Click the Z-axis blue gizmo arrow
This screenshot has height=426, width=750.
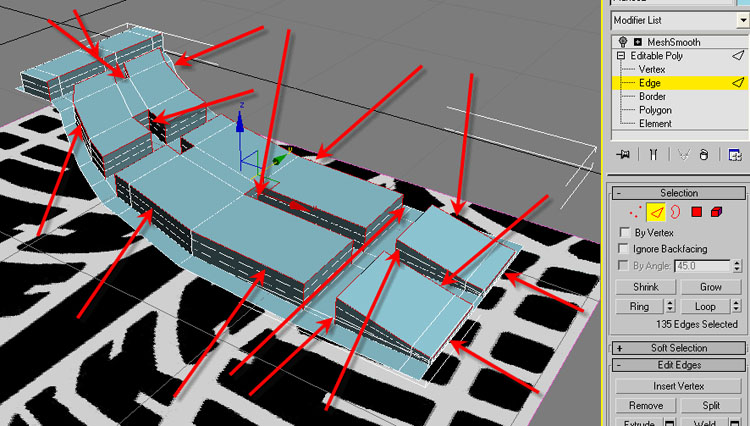coord(240,113)
